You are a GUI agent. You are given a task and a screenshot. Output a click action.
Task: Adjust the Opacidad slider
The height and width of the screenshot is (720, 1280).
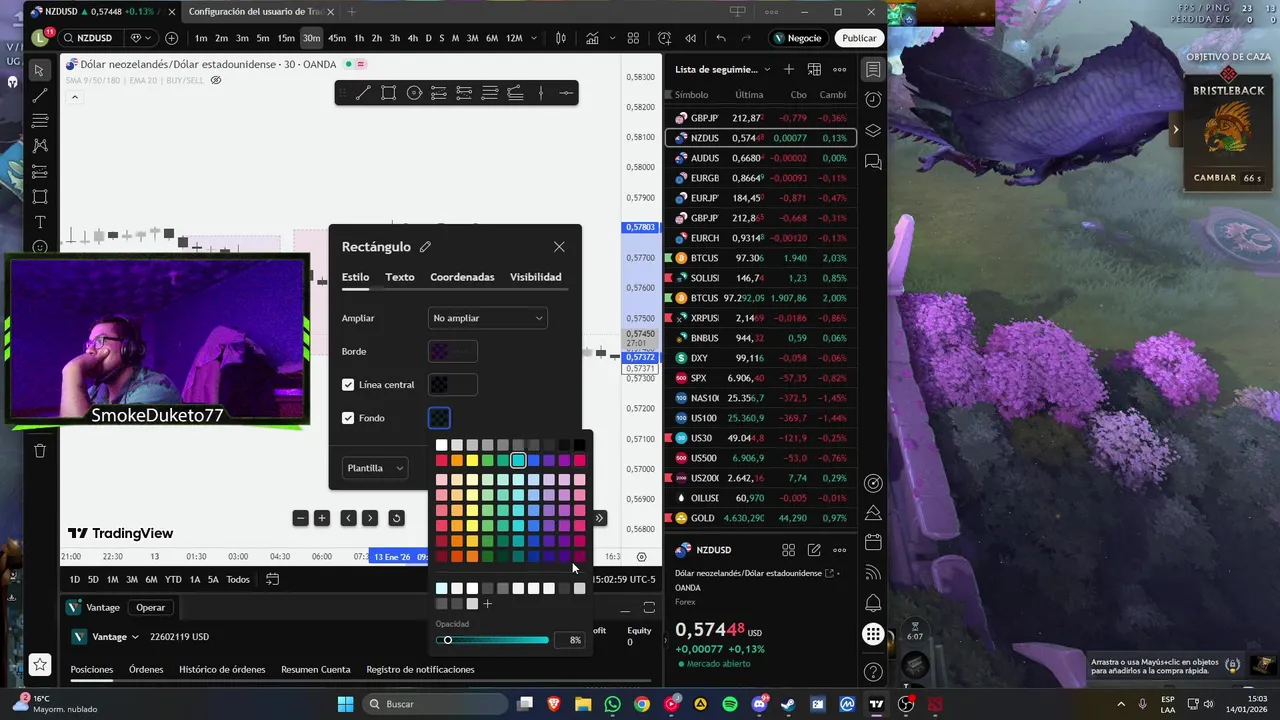click(492, 640)
